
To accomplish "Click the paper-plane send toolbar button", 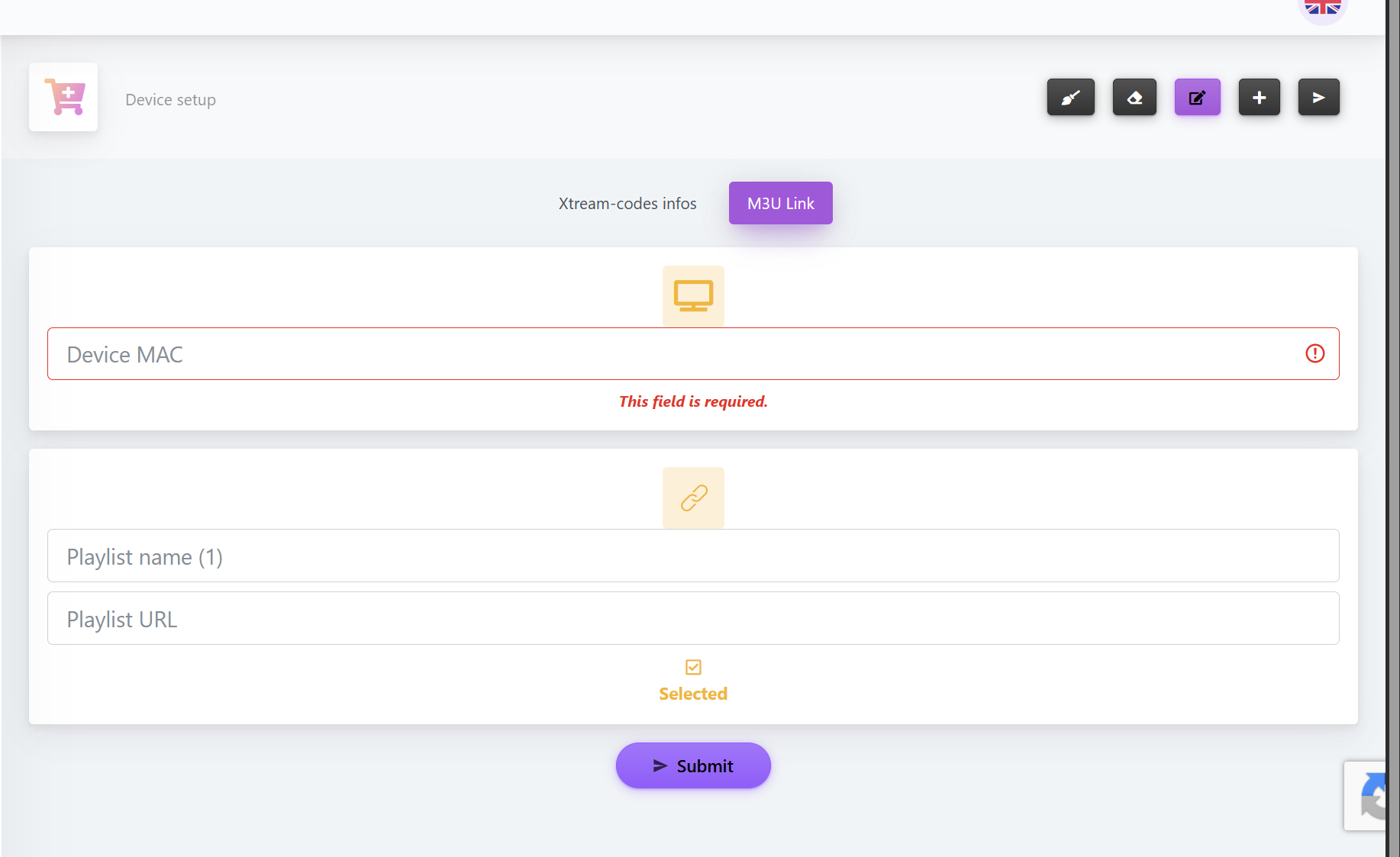I will tap(1318, 97).
